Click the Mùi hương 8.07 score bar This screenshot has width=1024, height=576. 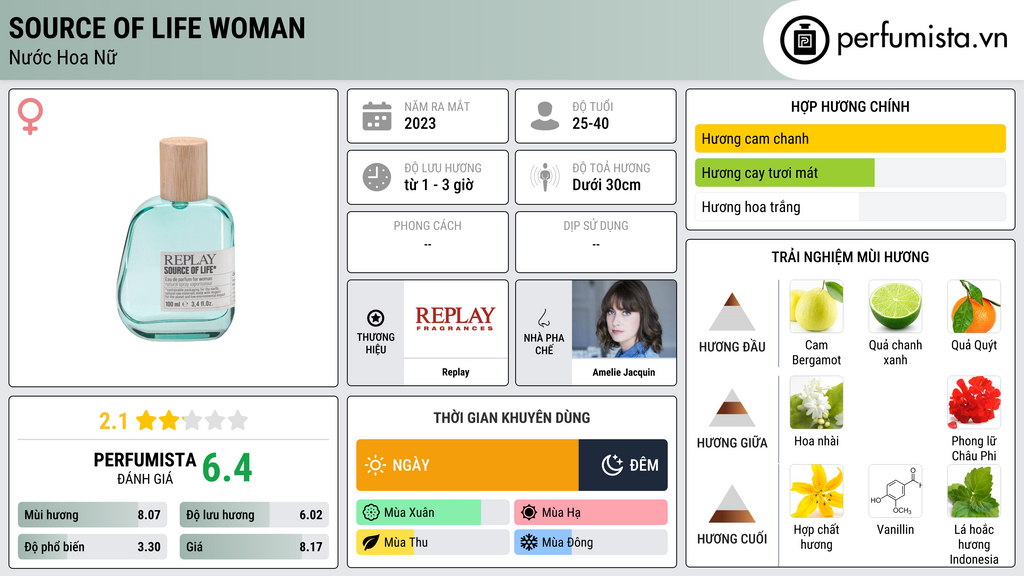92,515
